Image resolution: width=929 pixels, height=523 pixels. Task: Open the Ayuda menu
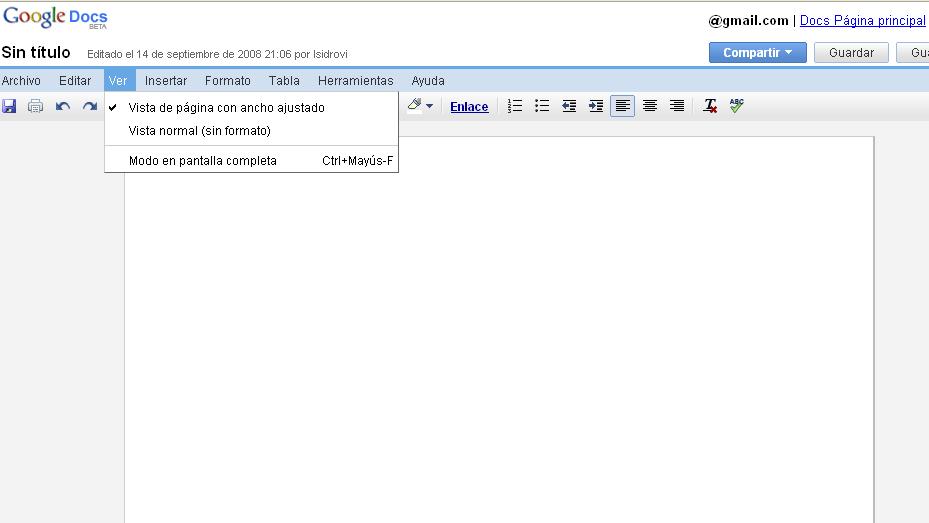click(x=428, y=81)
